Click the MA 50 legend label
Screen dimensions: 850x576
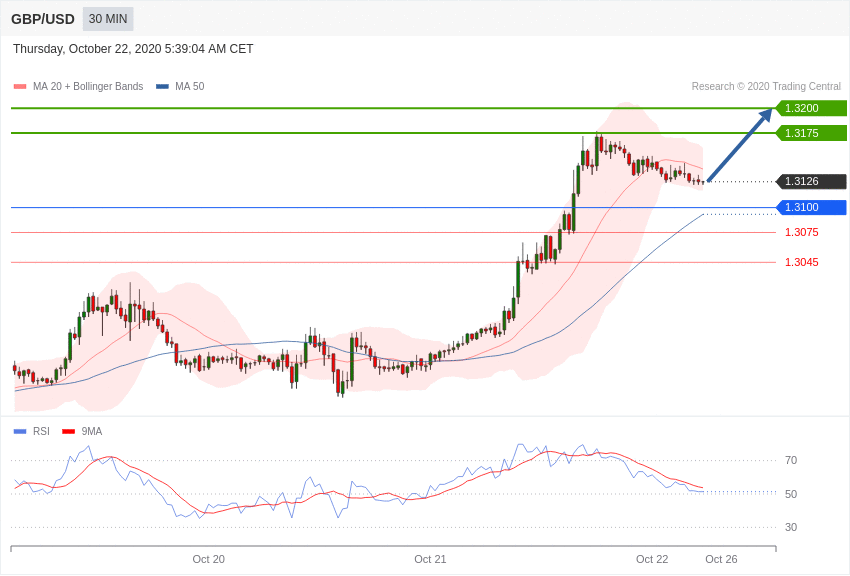190,87
